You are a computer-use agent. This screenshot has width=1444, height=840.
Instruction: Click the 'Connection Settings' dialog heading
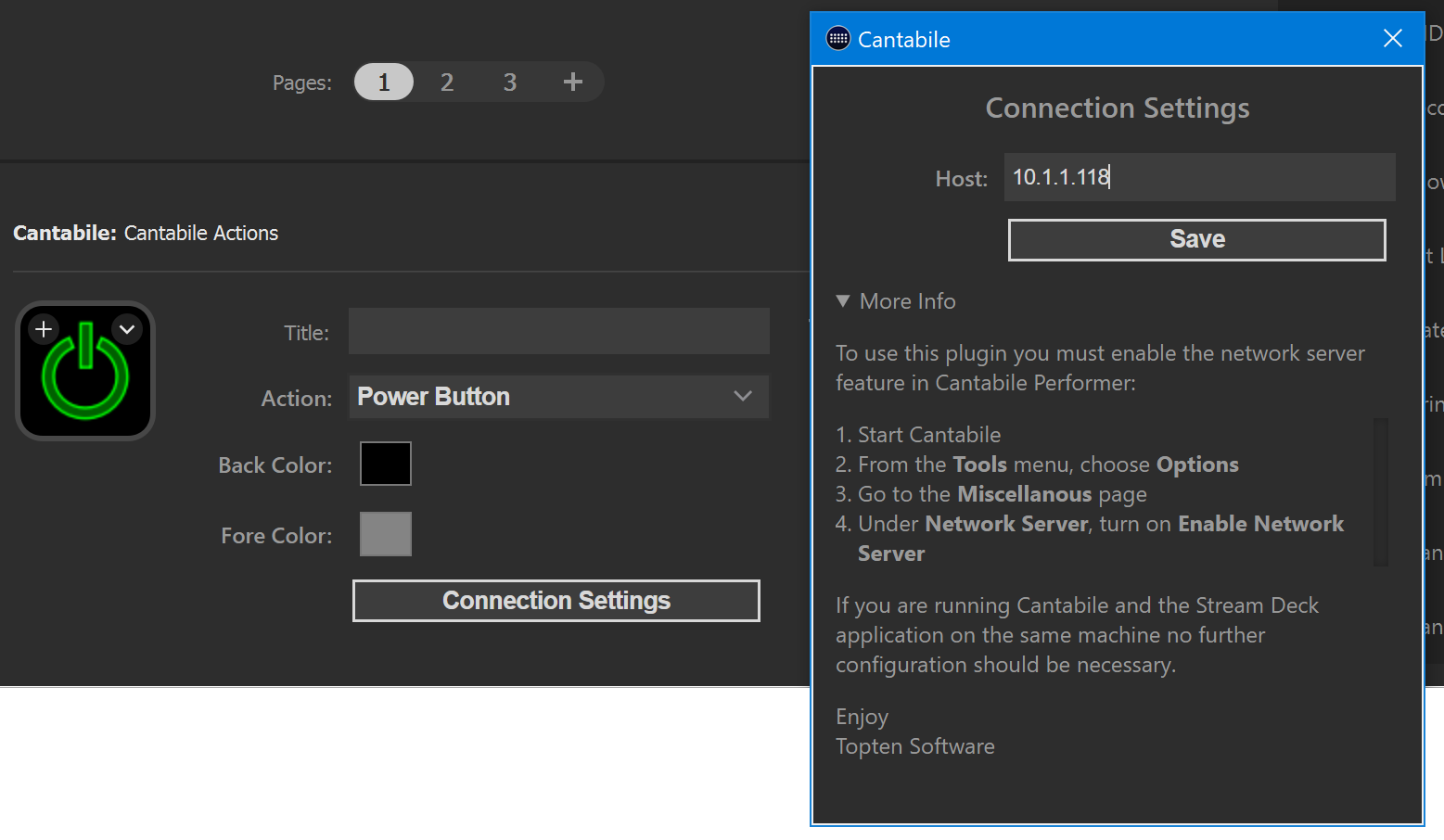tap(1118, 108)
